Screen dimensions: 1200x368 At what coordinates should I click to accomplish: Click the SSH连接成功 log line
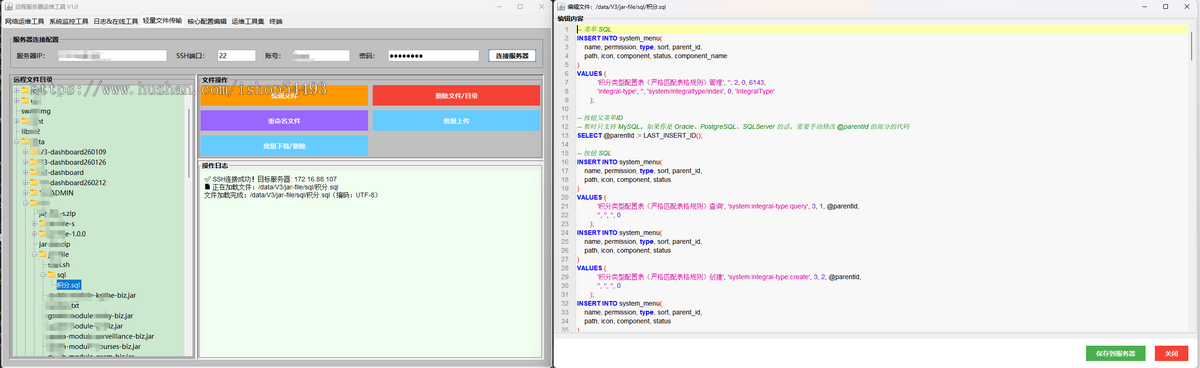[271, 179]
